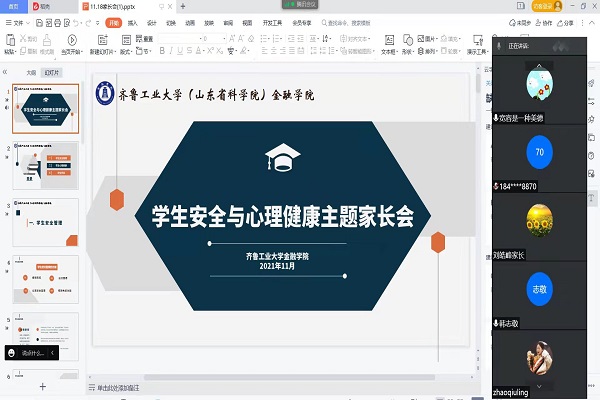Open the font size combo box

pyautogui.click(x=214, y=39)
